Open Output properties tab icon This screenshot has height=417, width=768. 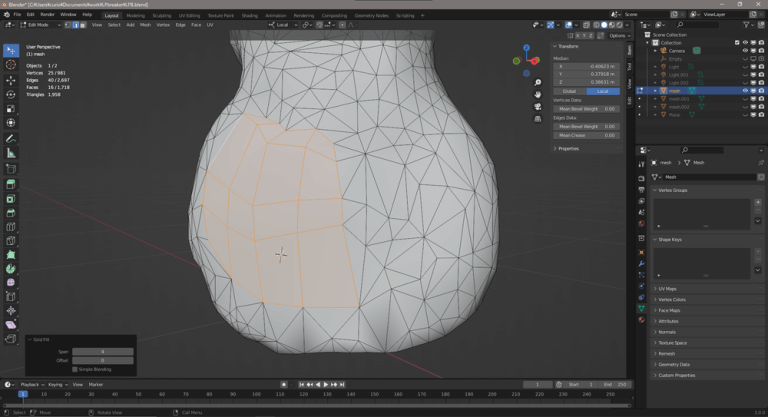641,190
